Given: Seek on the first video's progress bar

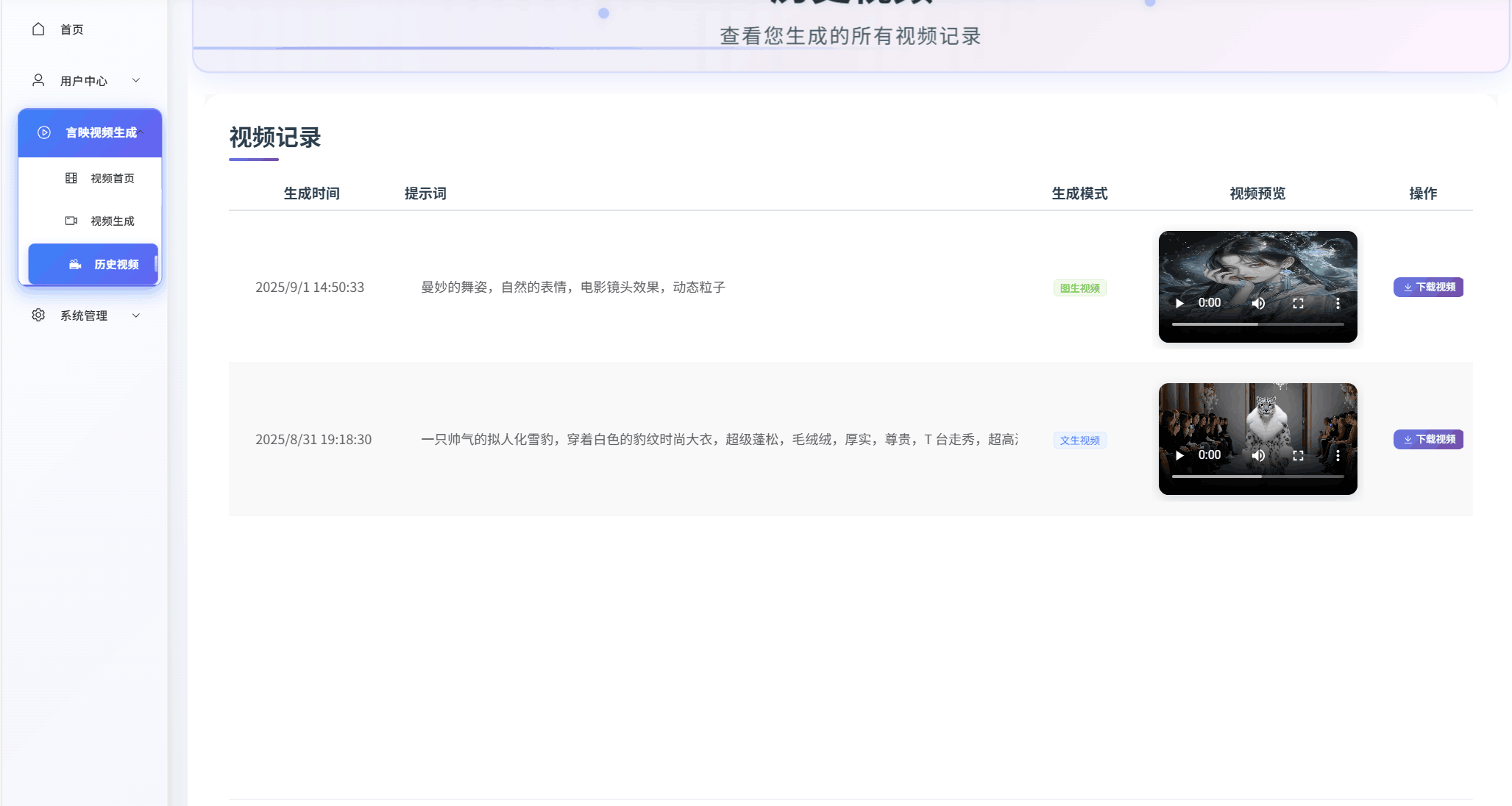Looking at the screenshot, I should pyautogui.click(x=1257, y=324).
